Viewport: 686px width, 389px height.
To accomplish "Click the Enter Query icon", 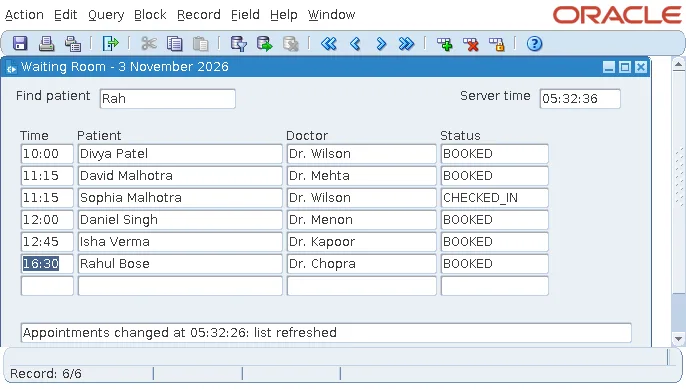I will tap(238, 44).
